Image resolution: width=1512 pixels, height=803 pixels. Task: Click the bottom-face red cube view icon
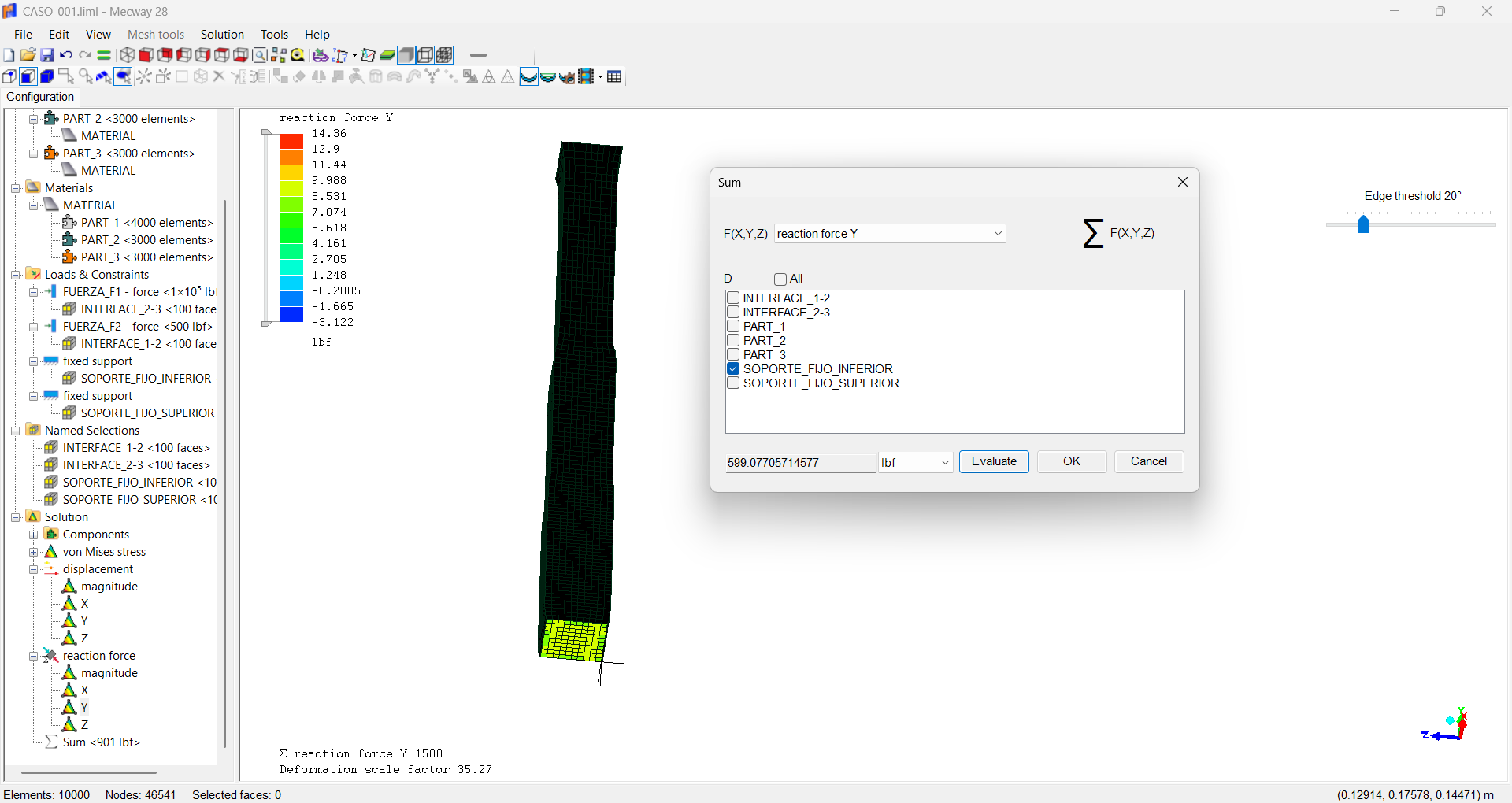point(241,55)
